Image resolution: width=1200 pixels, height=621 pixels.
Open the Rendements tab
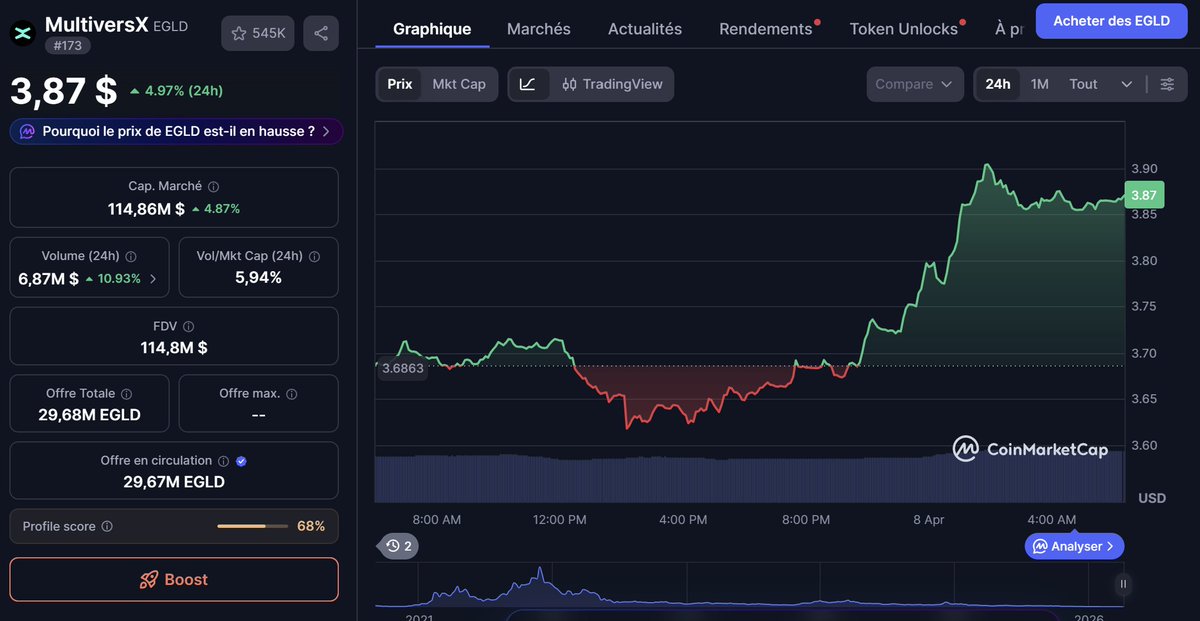pyautogui.click(x=766, y=29)
